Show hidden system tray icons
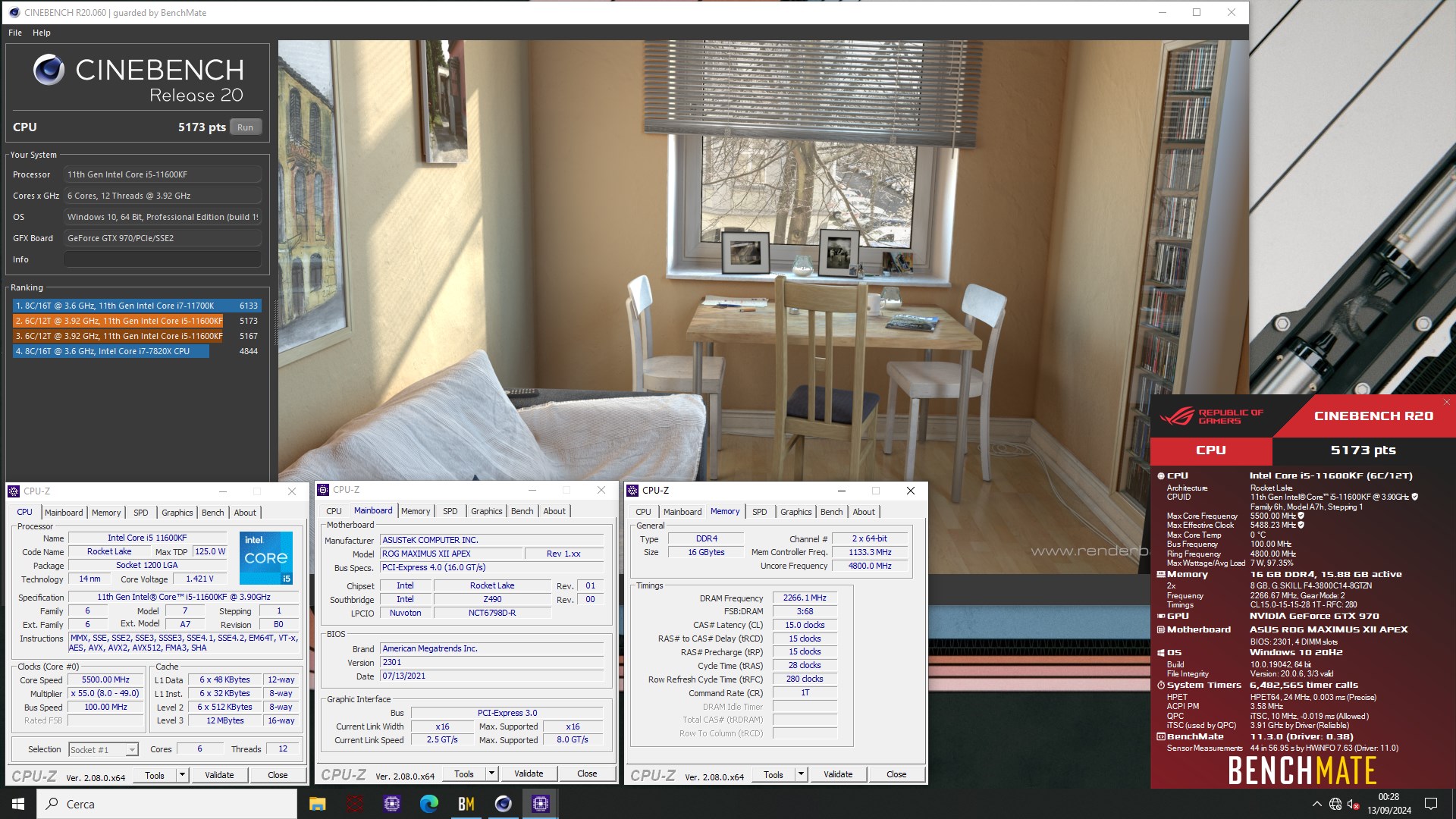 coord(1316,804)
